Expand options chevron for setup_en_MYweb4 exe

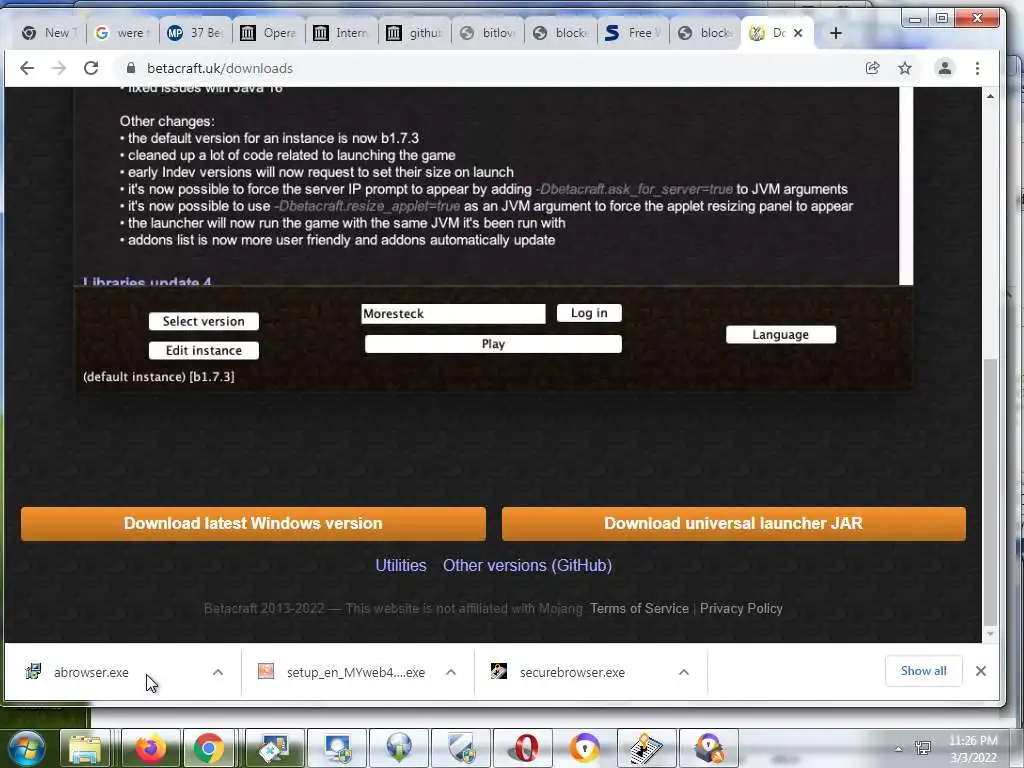[x=451, y=672]
